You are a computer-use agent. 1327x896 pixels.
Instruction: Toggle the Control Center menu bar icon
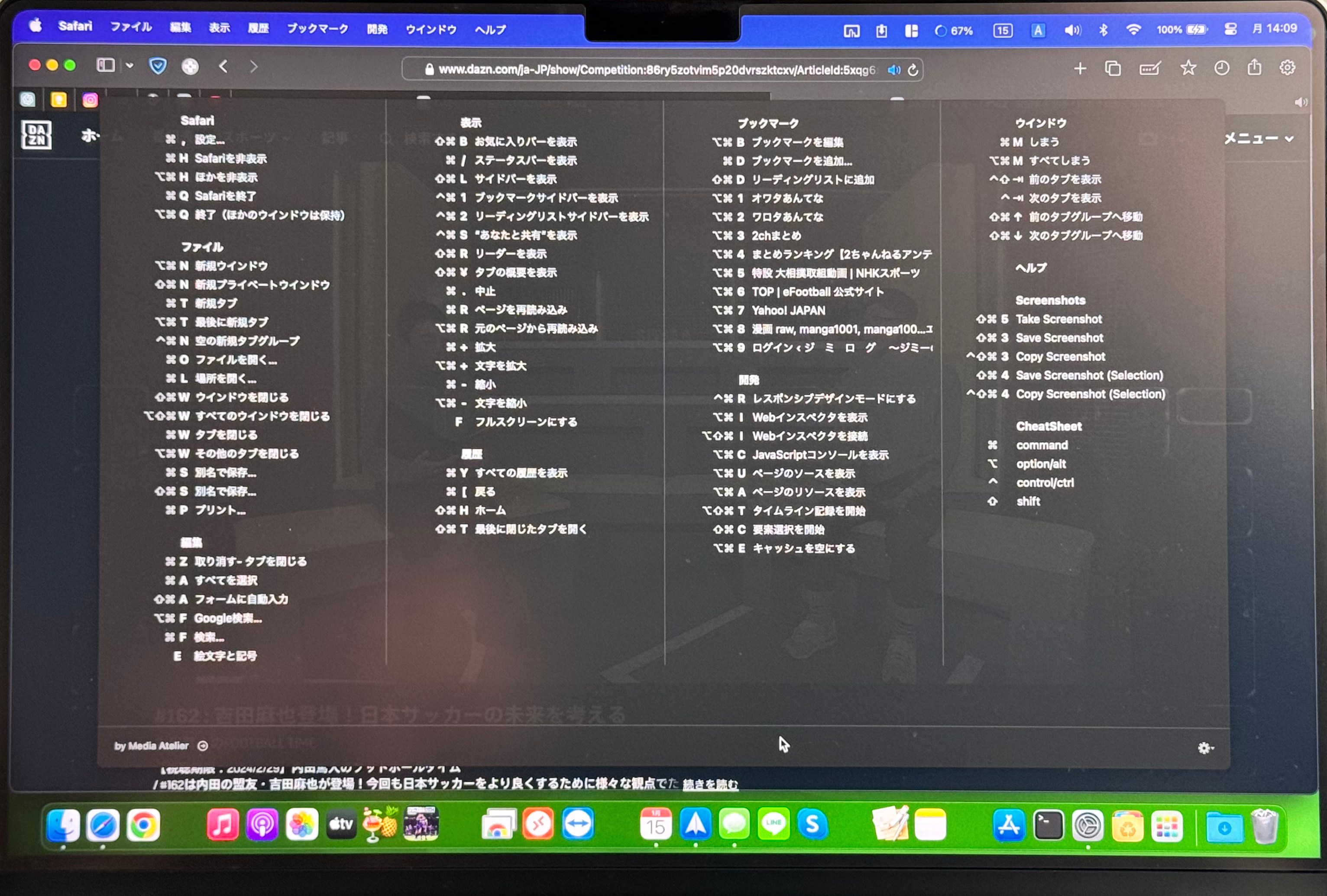point(1230,30)
